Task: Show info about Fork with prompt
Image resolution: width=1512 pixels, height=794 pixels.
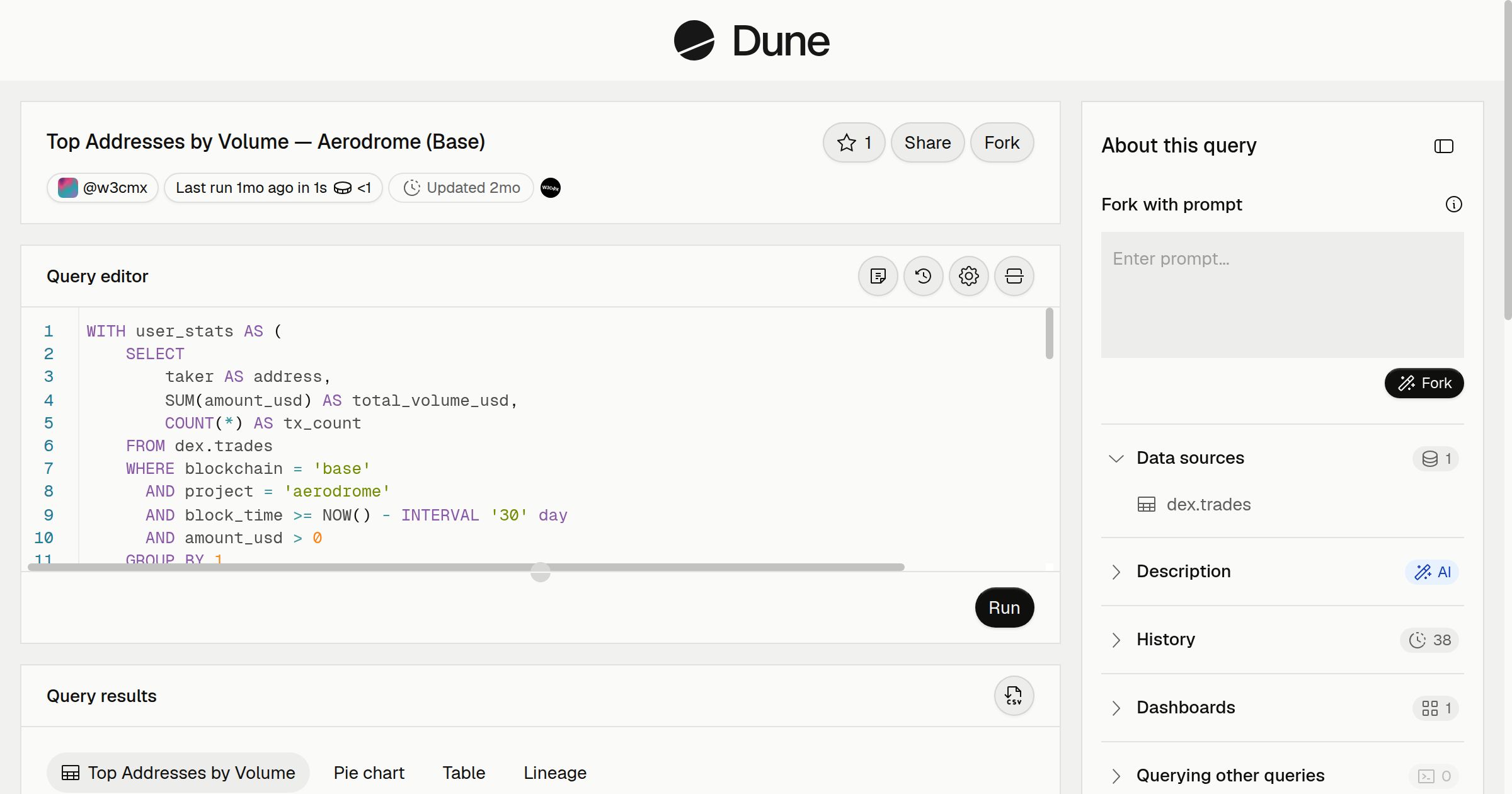Action: [x=1453, y=204]
